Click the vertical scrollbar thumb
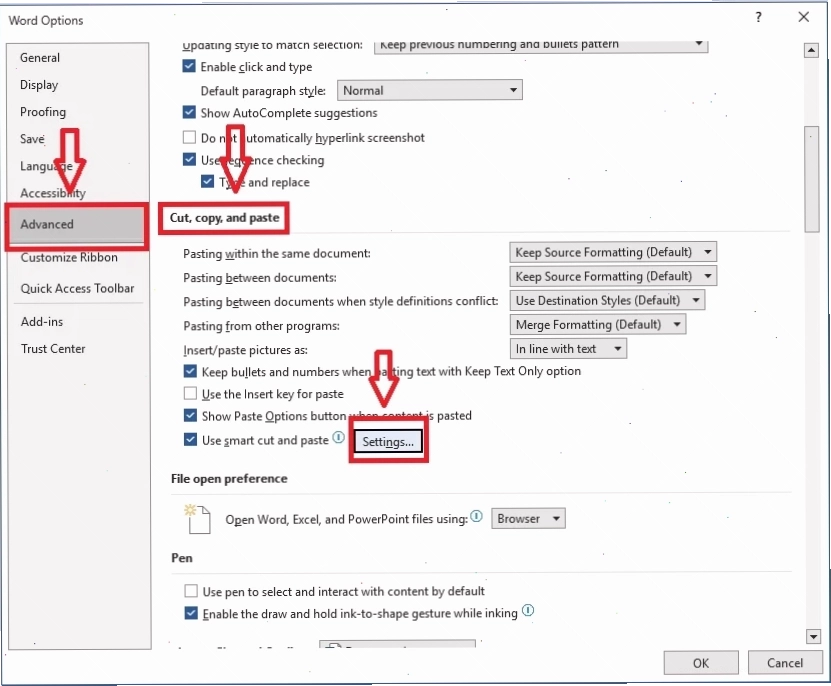 pyautogui.click(x=811, y=179)
